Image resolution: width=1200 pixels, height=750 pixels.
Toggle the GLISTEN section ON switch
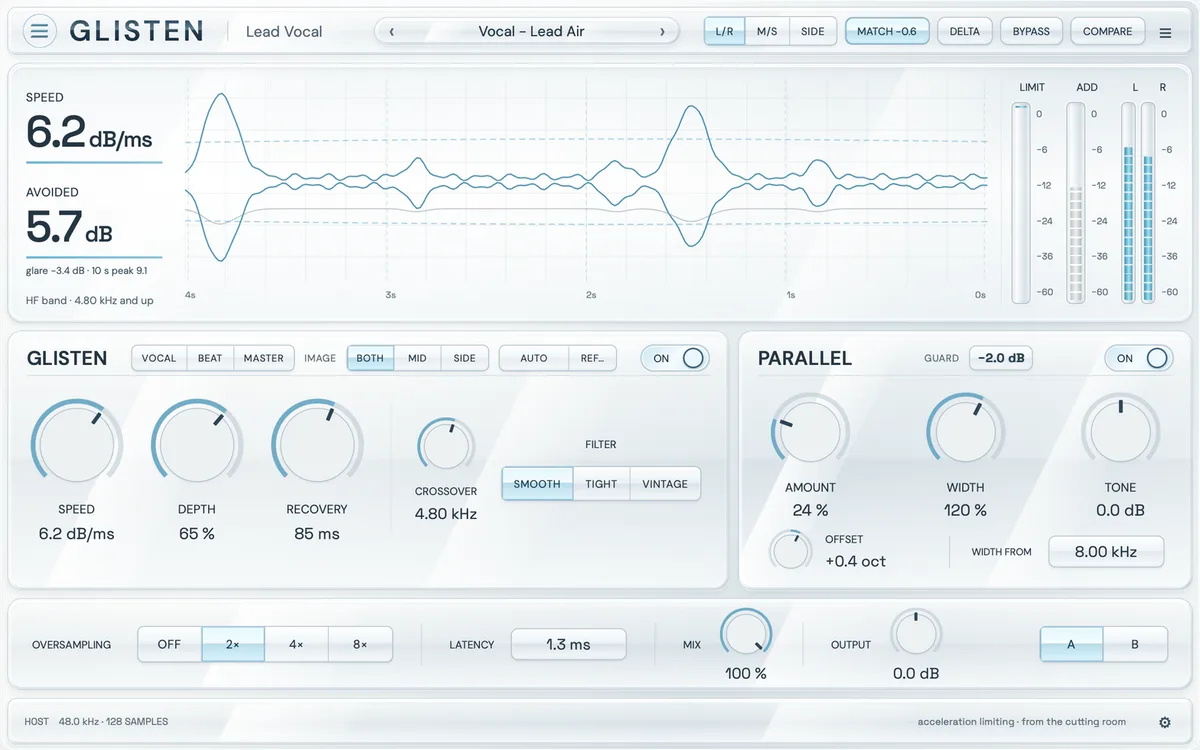pyautogui.click(x=675, y=358)
